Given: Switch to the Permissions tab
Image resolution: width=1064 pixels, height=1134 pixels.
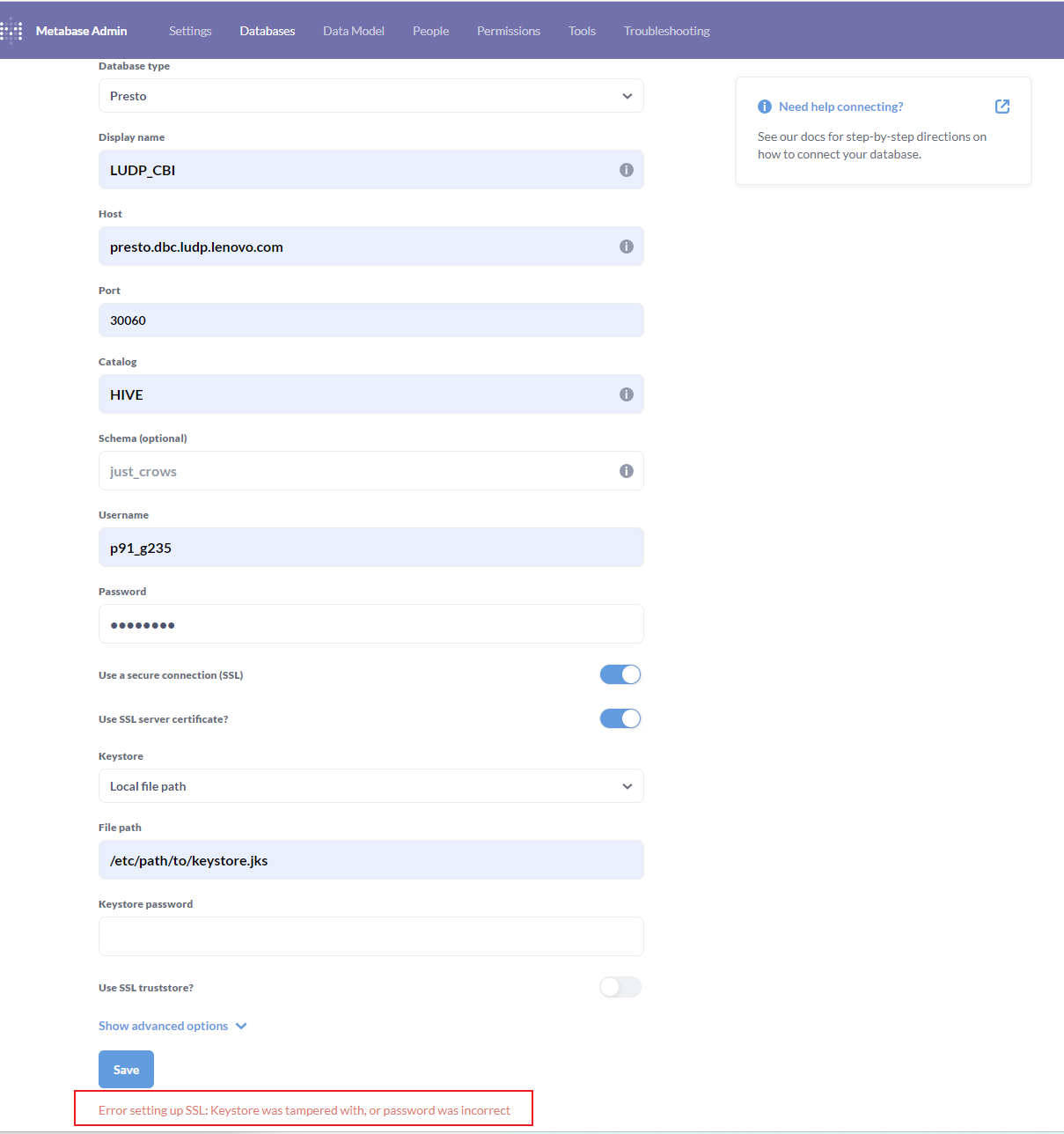Looking at the screenshot, I should pyautogui.click(x=508, y=30).
